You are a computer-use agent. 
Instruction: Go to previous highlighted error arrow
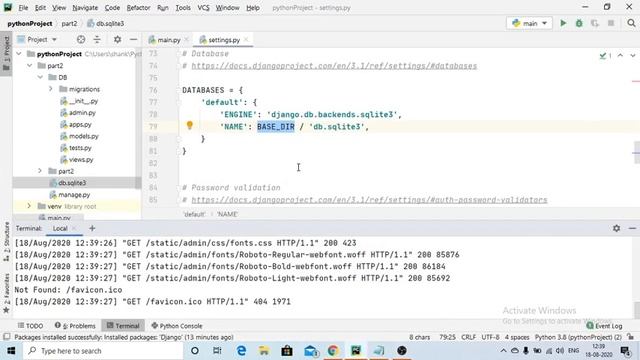pyautogui.click(x=620, y=55)
